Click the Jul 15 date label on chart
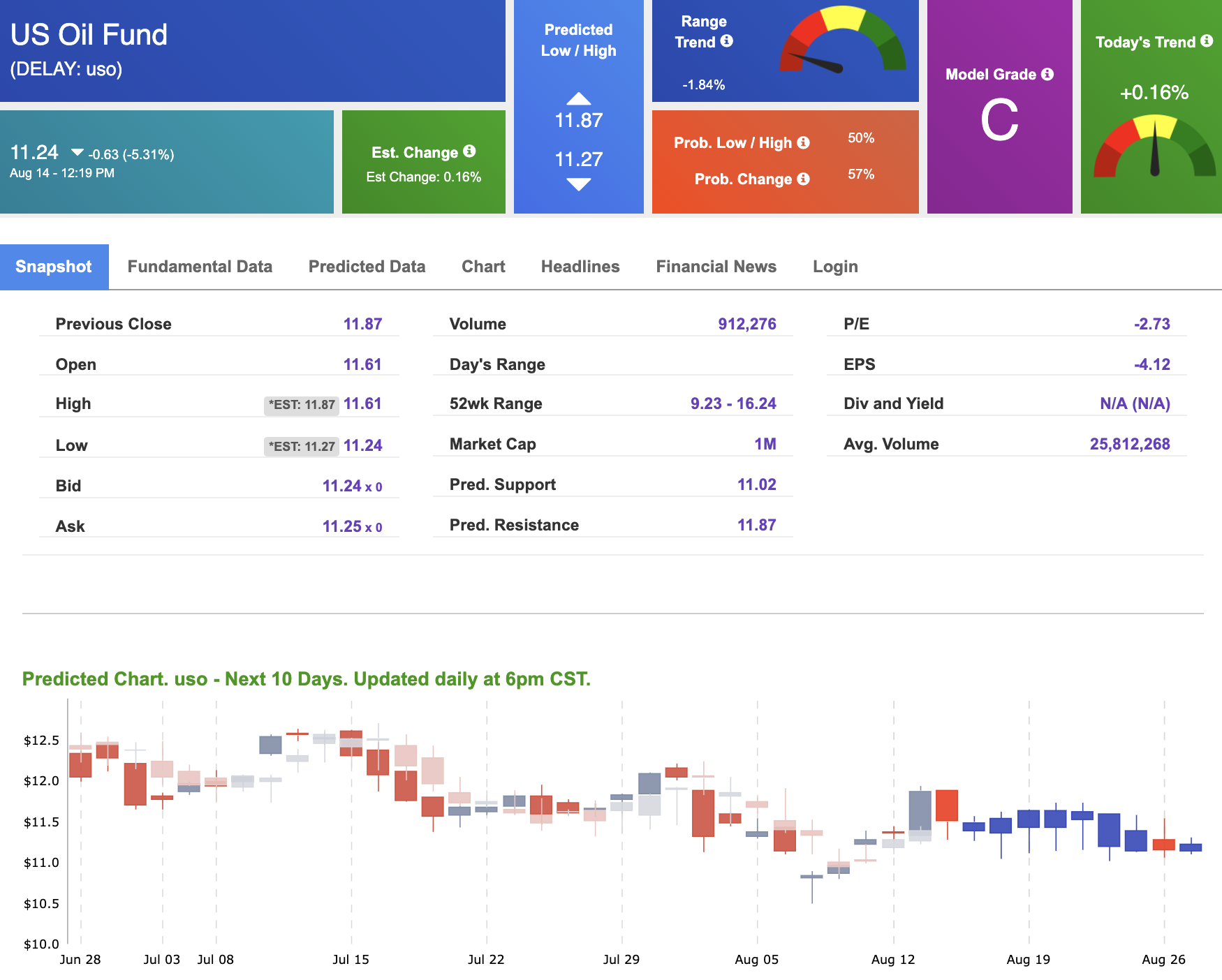The width and height of the screenshot is (1222, 980). pyautogui.click(x=351, y=960)
